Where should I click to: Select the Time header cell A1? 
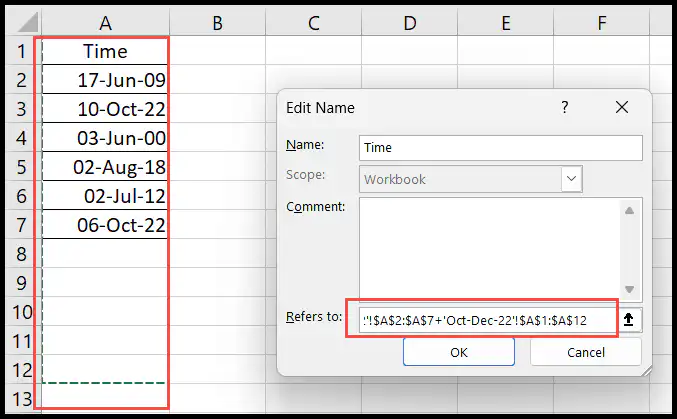pyautogui.click(x=105, y=51)
